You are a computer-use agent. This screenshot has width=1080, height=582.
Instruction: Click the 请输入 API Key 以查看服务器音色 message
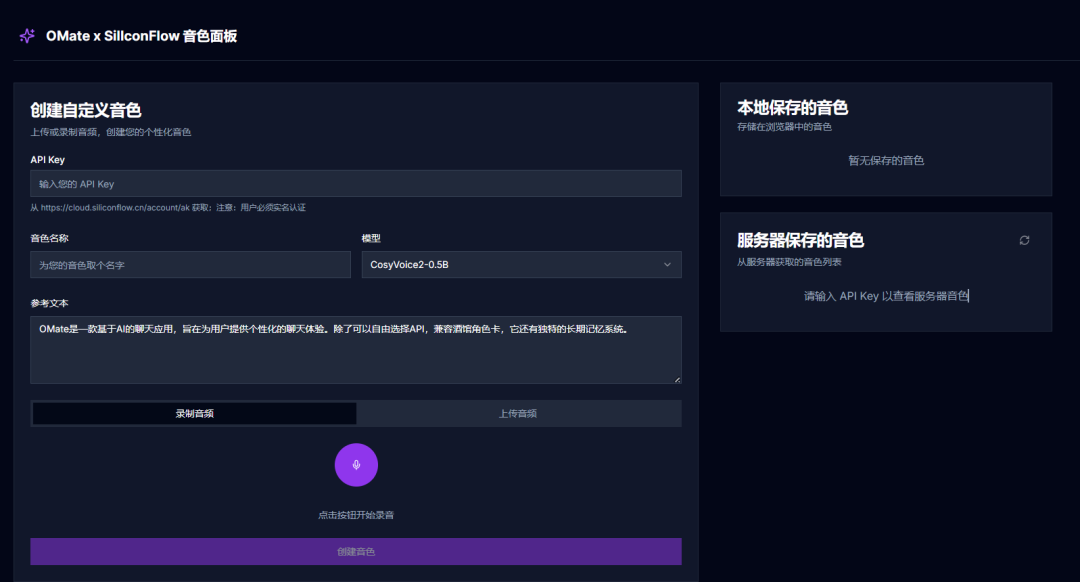click(x=886, y=296)
